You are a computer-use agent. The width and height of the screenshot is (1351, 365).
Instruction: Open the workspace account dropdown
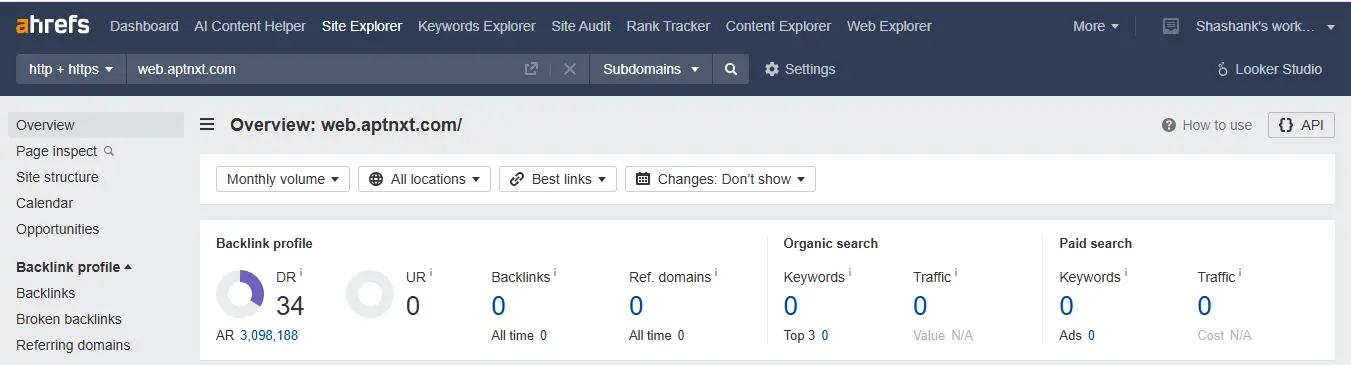1265,26
